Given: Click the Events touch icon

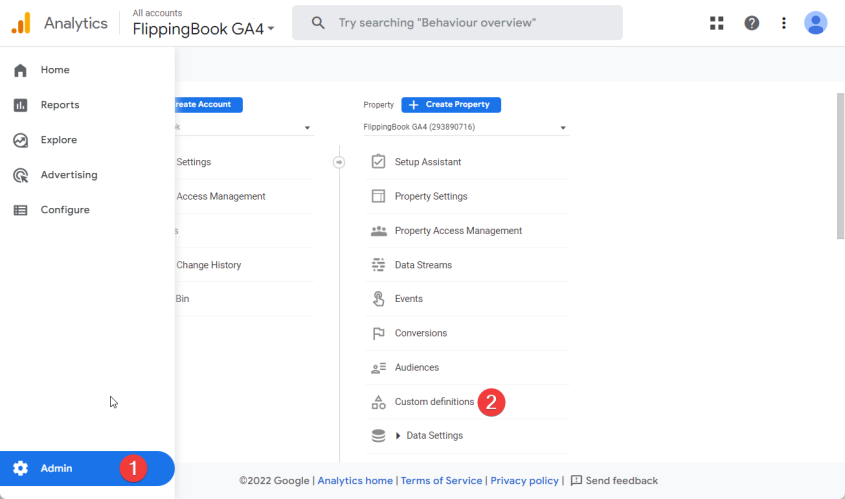Looking at the screenshot, I should [378, 299].
